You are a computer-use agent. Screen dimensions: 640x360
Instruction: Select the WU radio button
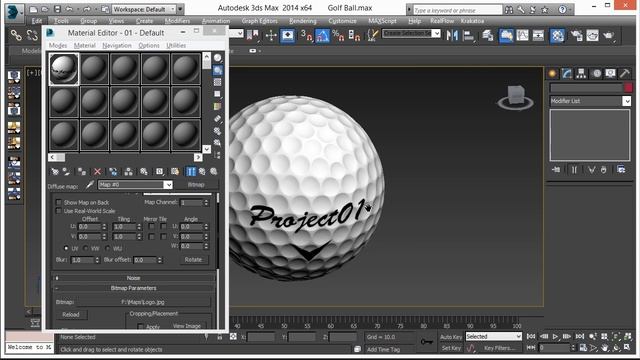(x=108, y=248)
